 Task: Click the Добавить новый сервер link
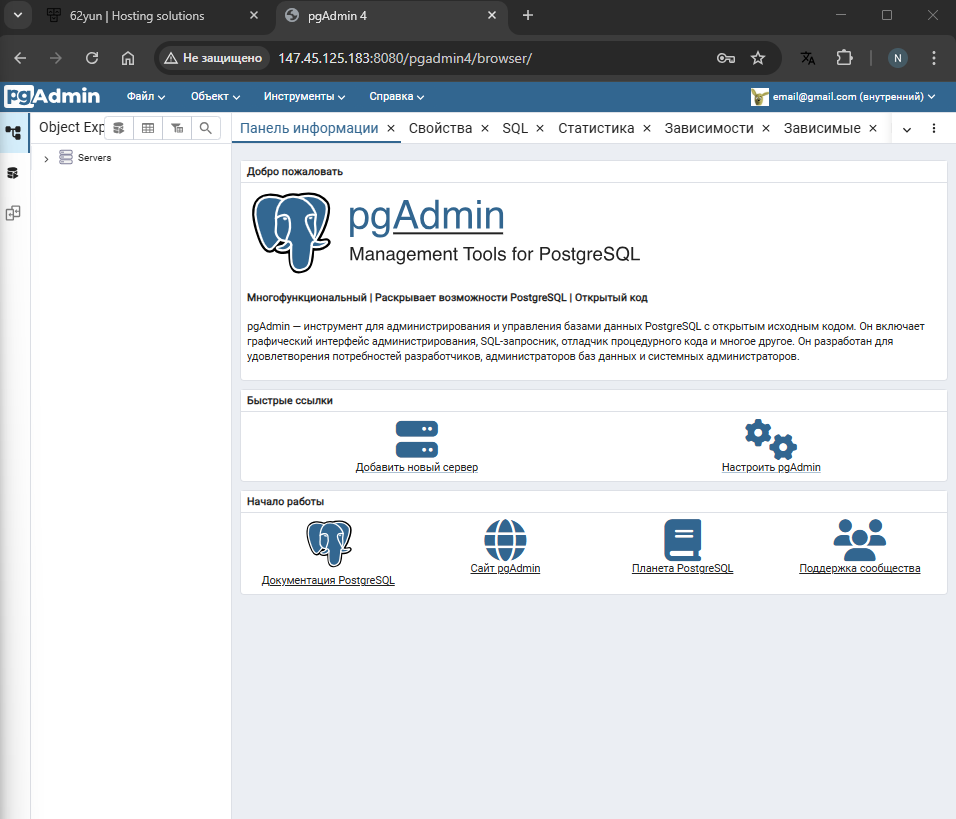(416, 467)
